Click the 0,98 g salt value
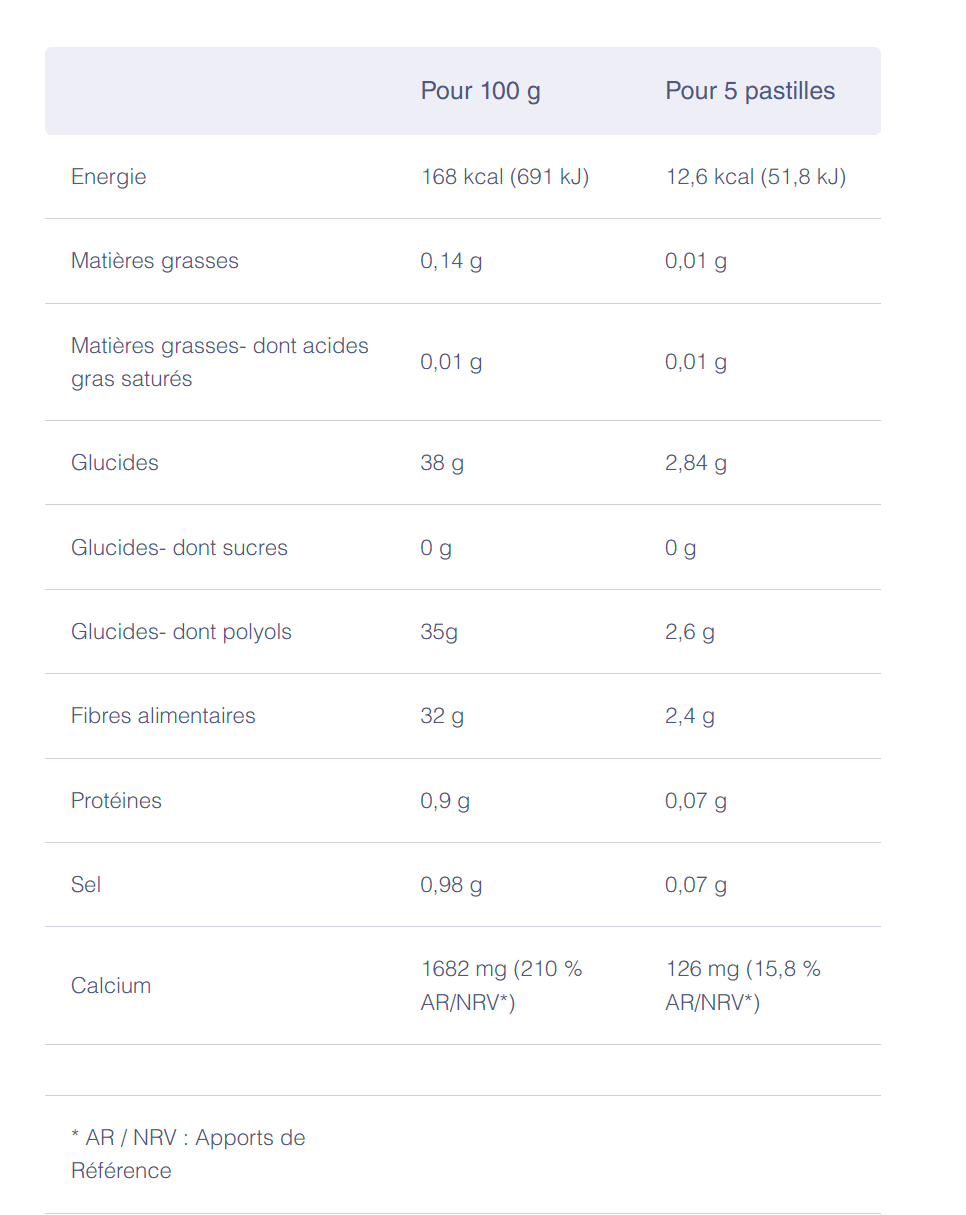The image size is (966, 1215). [451, 885]
